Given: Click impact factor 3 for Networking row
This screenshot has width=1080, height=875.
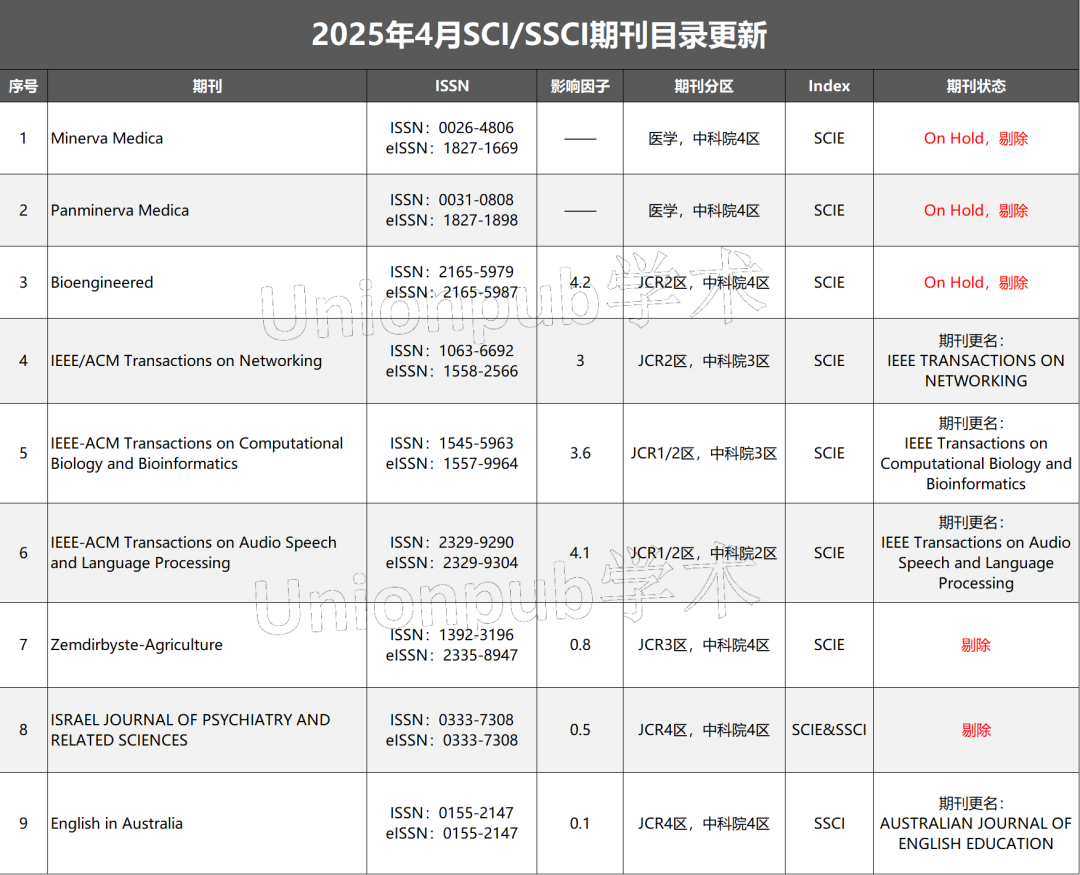Looking at the screenshot, I should tap(580, 360).
